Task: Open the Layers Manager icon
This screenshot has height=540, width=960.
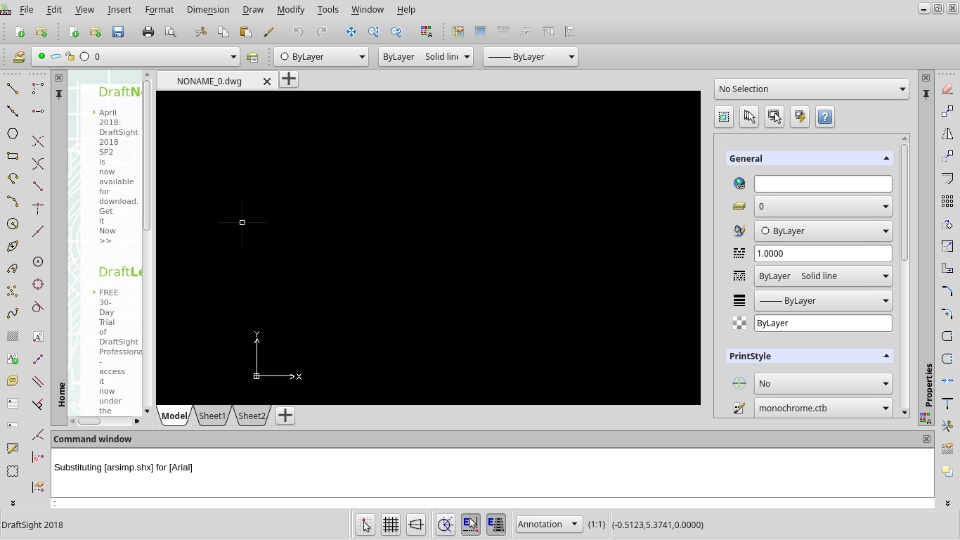Action: (19, 57)
